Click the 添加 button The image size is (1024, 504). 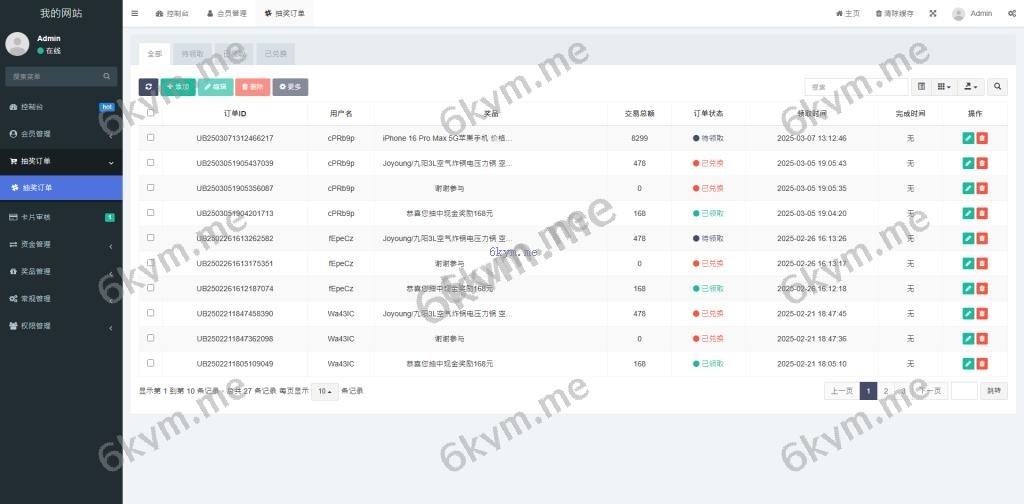(178, 87)
